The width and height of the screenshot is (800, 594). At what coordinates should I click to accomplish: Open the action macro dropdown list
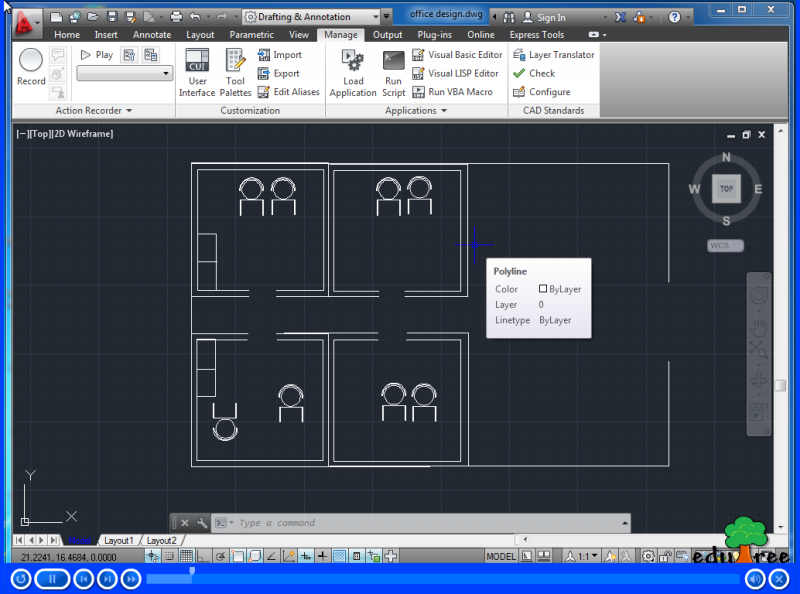click(x=124, y=73)
